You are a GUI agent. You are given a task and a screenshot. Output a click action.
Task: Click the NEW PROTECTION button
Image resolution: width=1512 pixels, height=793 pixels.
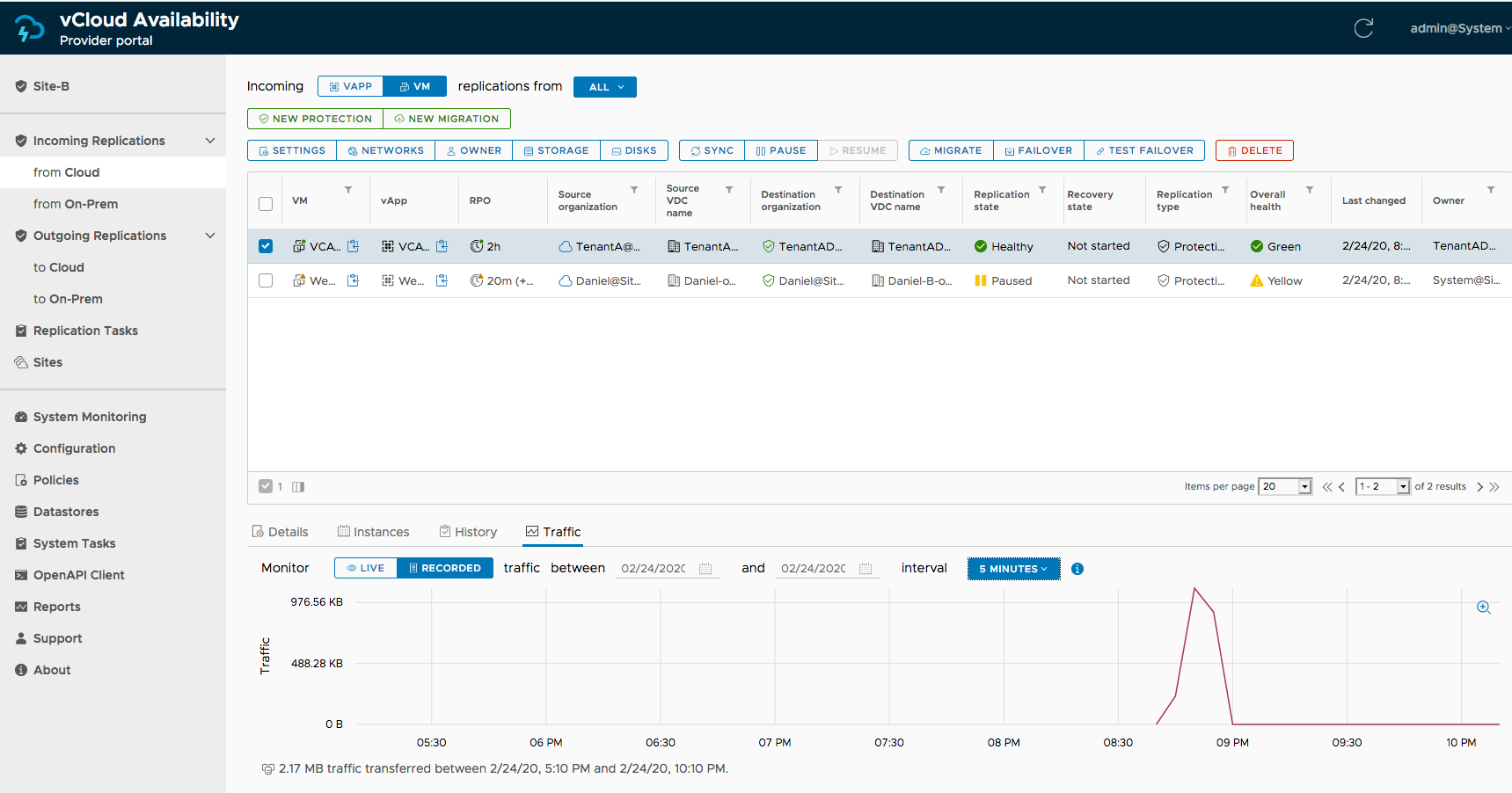(315, 119)
